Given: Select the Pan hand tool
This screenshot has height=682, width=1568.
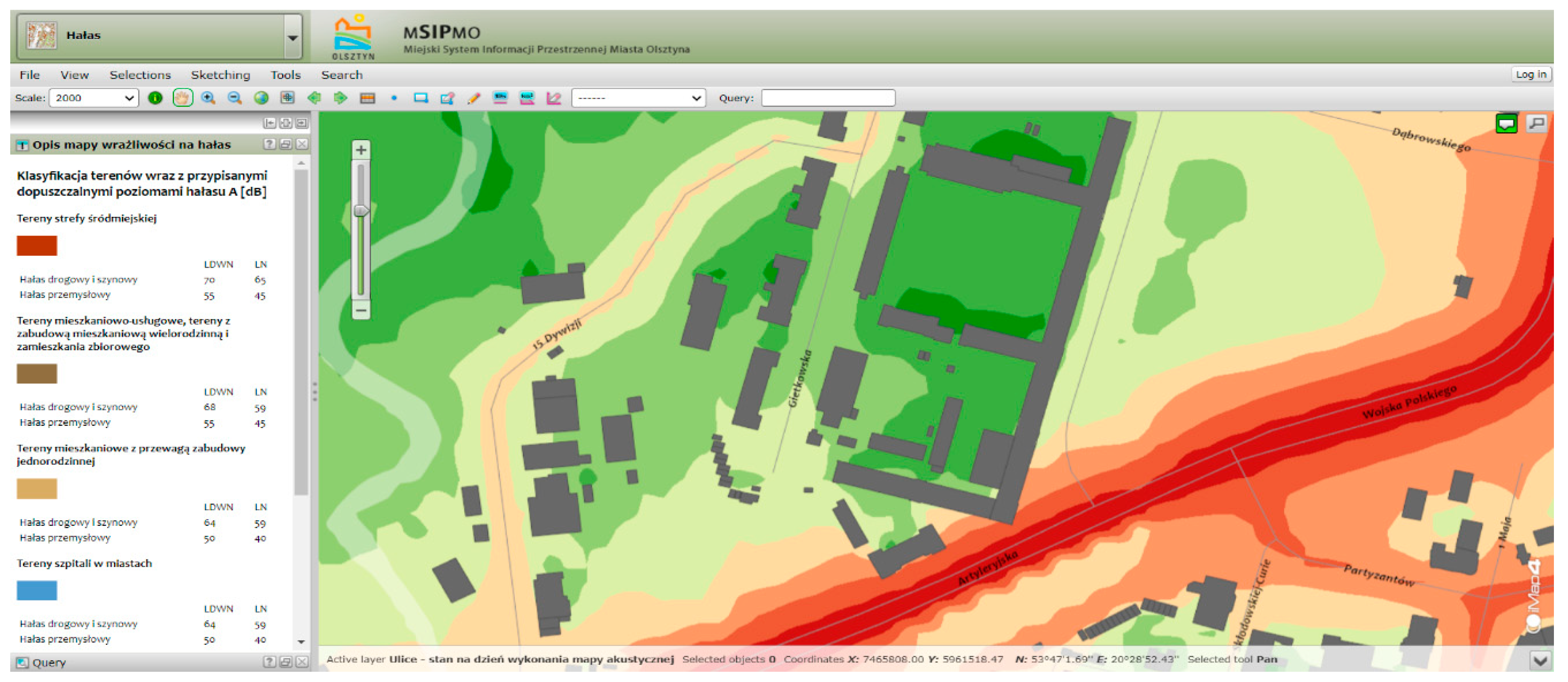Looking at the screenshot, I should point(182,98).
